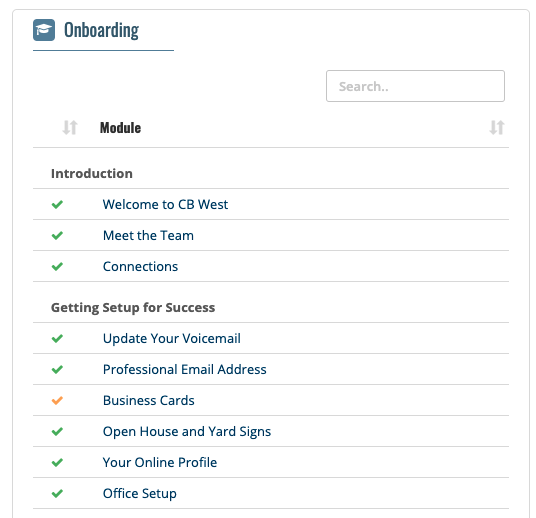This screenshot has width=536, height=518.
Task: Click the sort arrows icon at the far right of the header
Action: click(x=497, y=128)
